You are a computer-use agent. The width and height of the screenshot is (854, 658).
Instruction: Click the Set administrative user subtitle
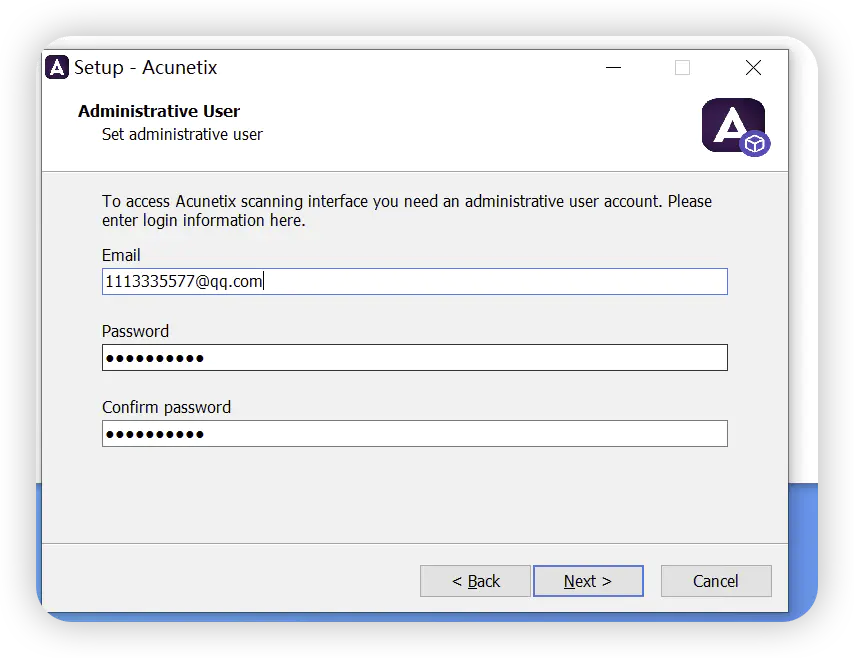click(182, 134)
